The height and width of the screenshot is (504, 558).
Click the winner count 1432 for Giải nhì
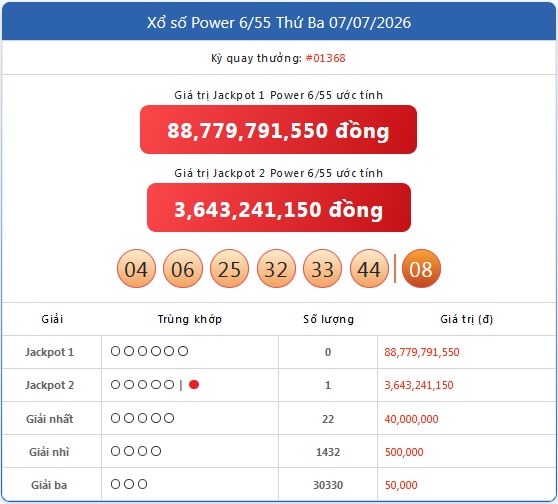click(x=328, y=452)
